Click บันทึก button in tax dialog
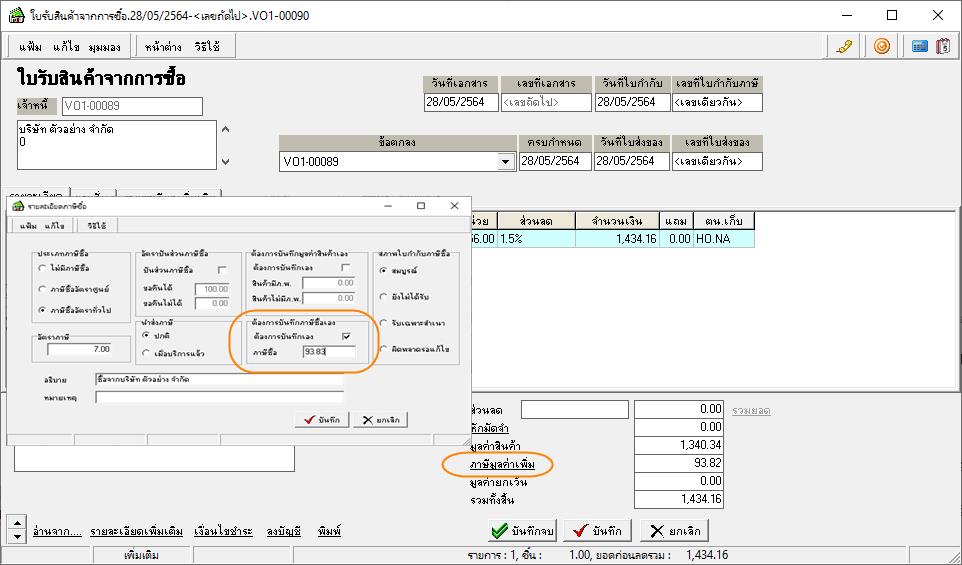 coord(322,420)
